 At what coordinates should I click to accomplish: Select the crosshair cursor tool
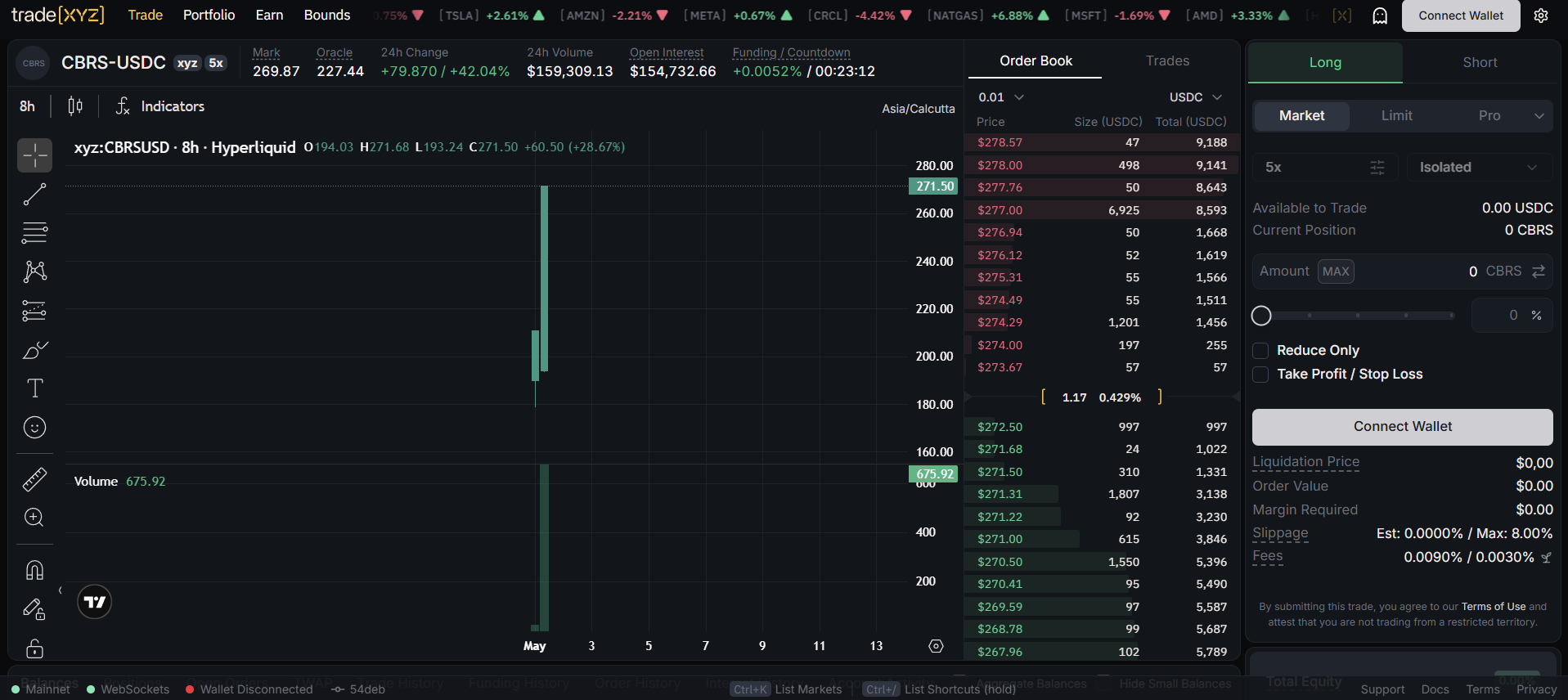tap(34, 155)
